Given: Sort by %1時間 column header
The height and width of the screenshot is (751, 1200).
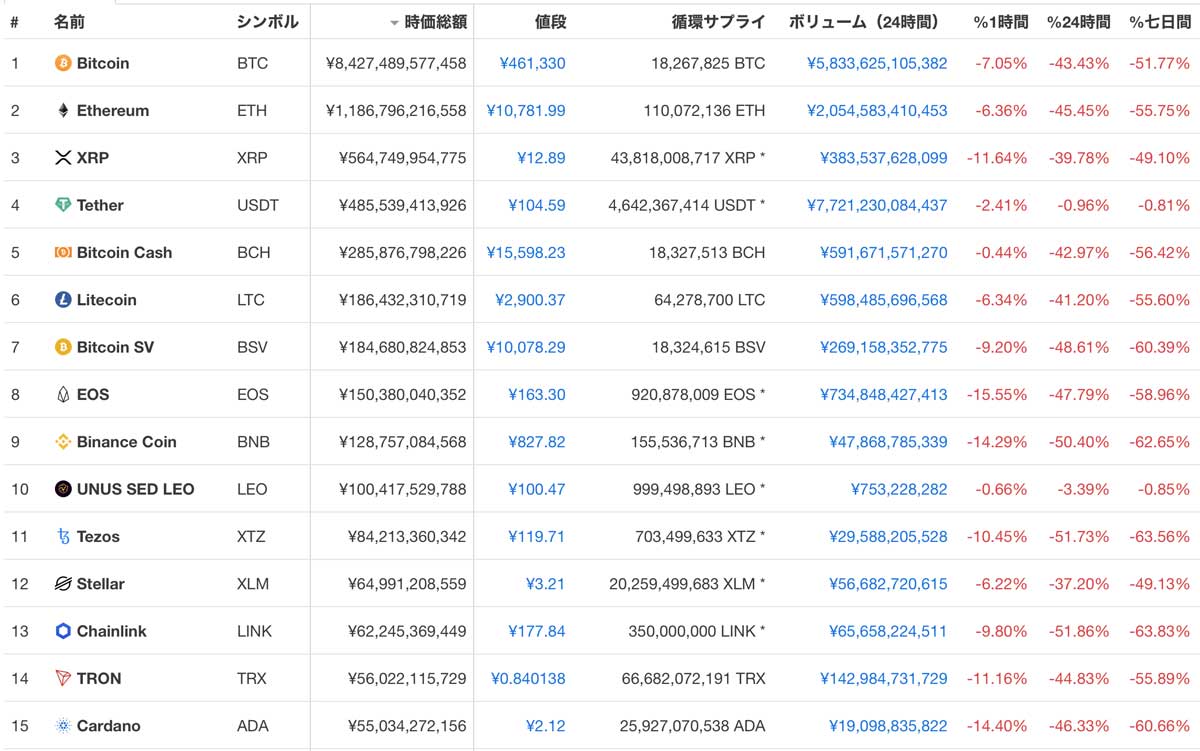Looking at the screenshot, I should click(1000, 21).
